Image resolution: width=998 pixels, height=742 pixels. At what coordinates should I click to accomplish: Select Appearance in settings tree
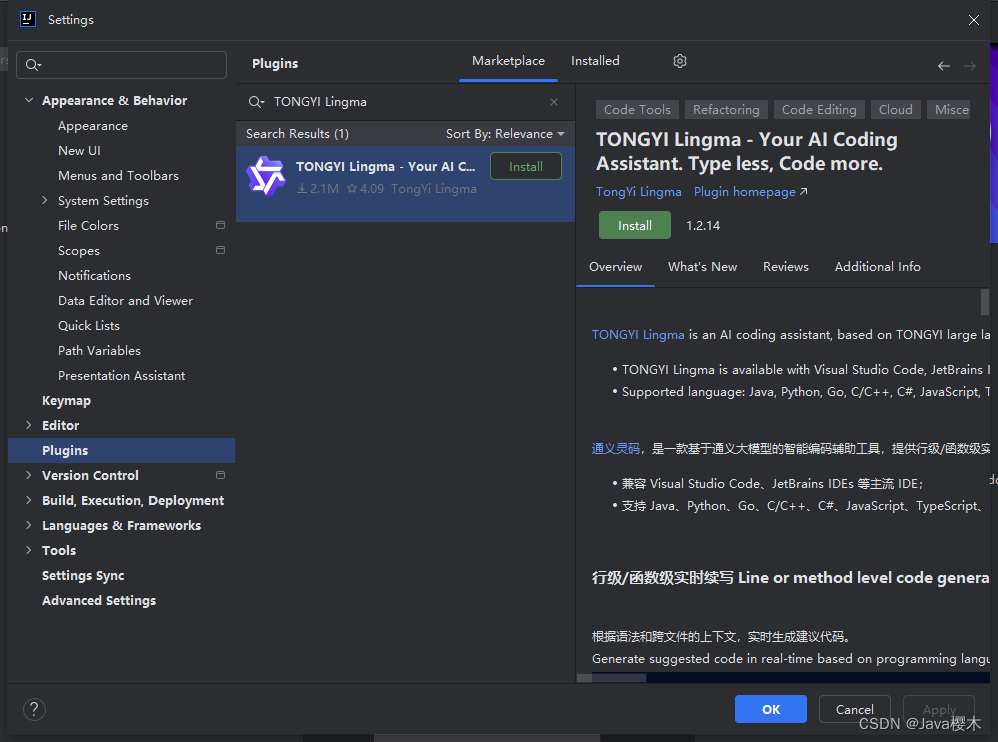(93, 126)
